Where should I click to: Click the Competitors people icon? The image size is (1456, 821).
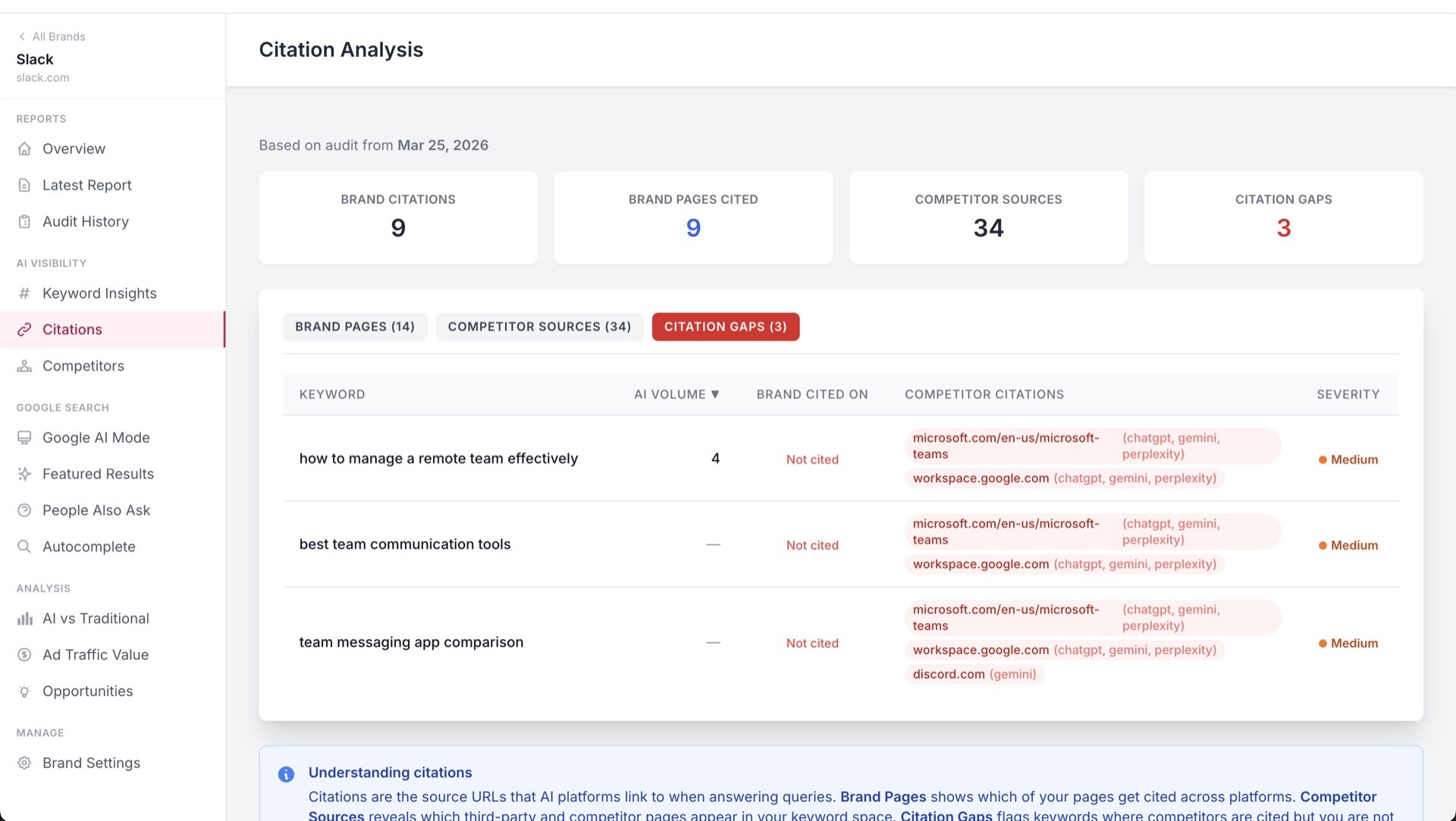[x=24, y=365]
